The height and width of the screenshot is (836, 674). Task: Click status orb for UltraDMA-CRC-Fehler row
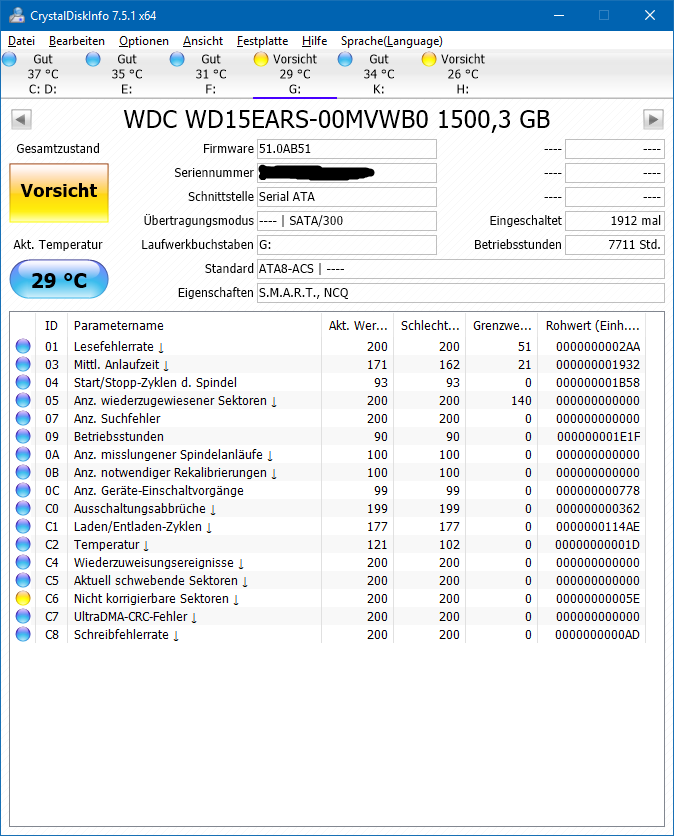tap(23, 616)
